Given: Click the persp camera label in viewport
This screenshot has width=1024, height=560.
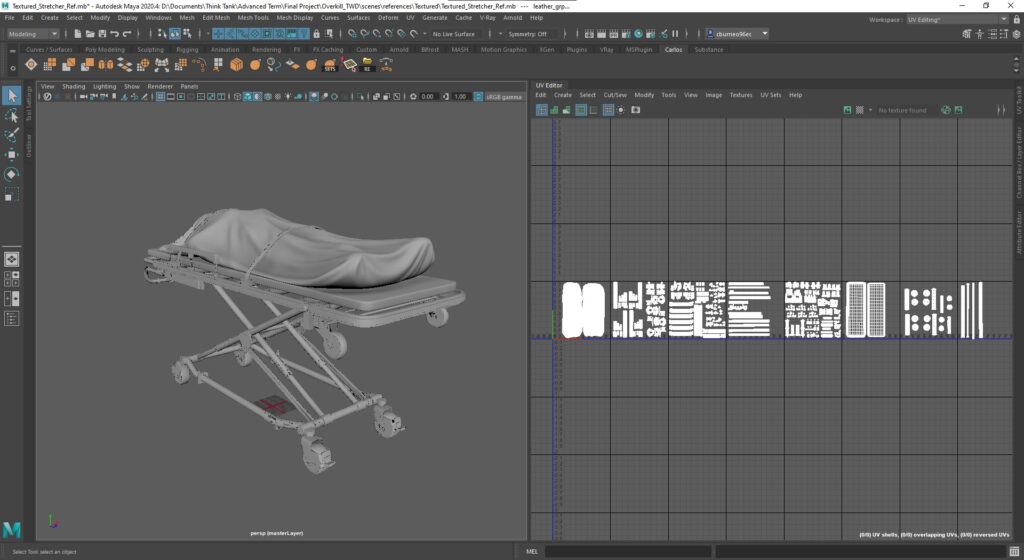Looking at the screenshot, I should click(x=276, y=533).
